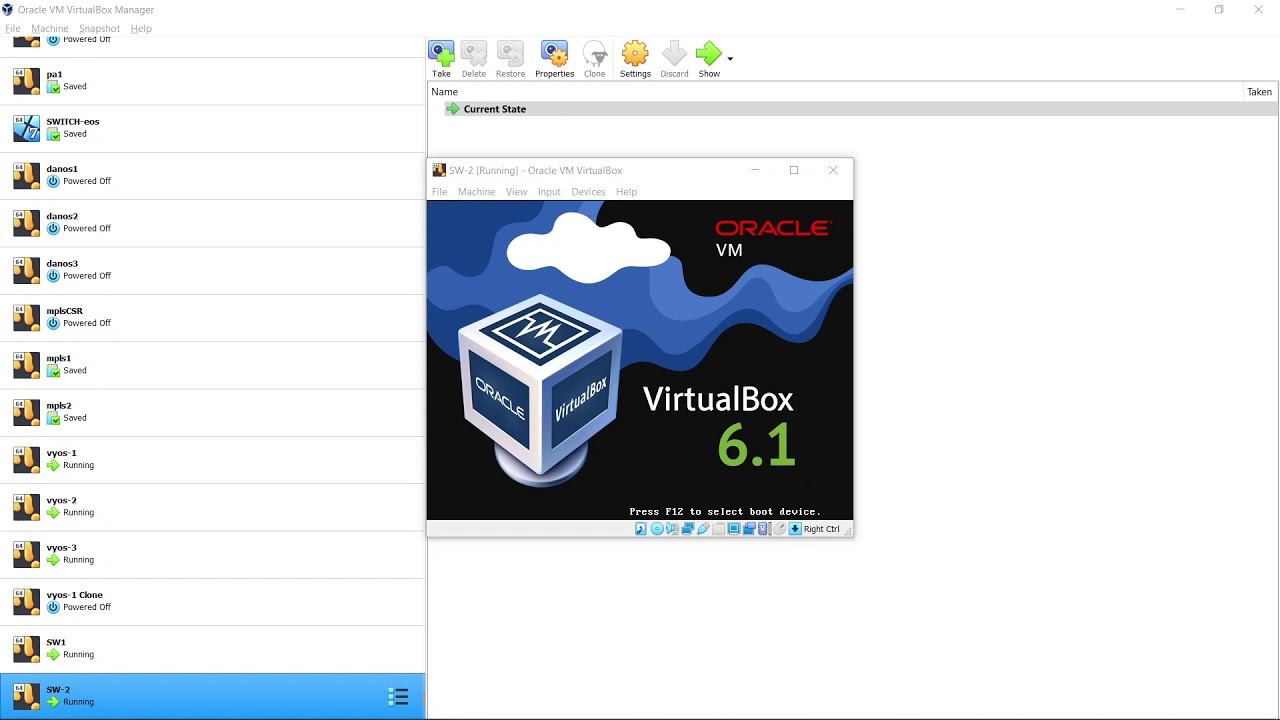The height and width of the screenshot is (720, 1280).
Task: Click the audio indicator in SW-2 status bar
Action: (x=672, y=529)
